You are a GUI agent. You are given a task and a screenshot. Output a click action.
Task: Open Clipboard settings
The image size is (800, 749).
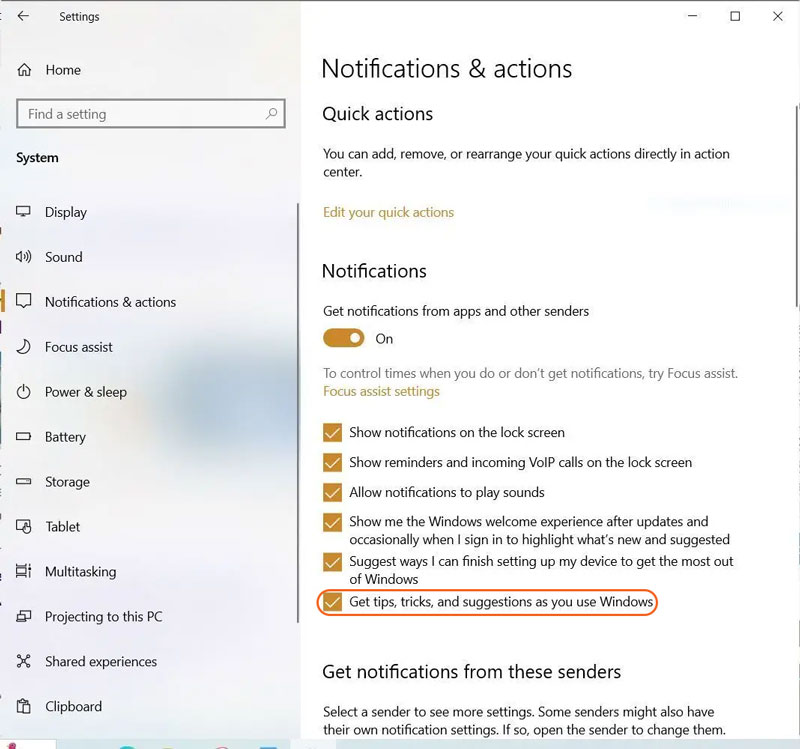73,706
